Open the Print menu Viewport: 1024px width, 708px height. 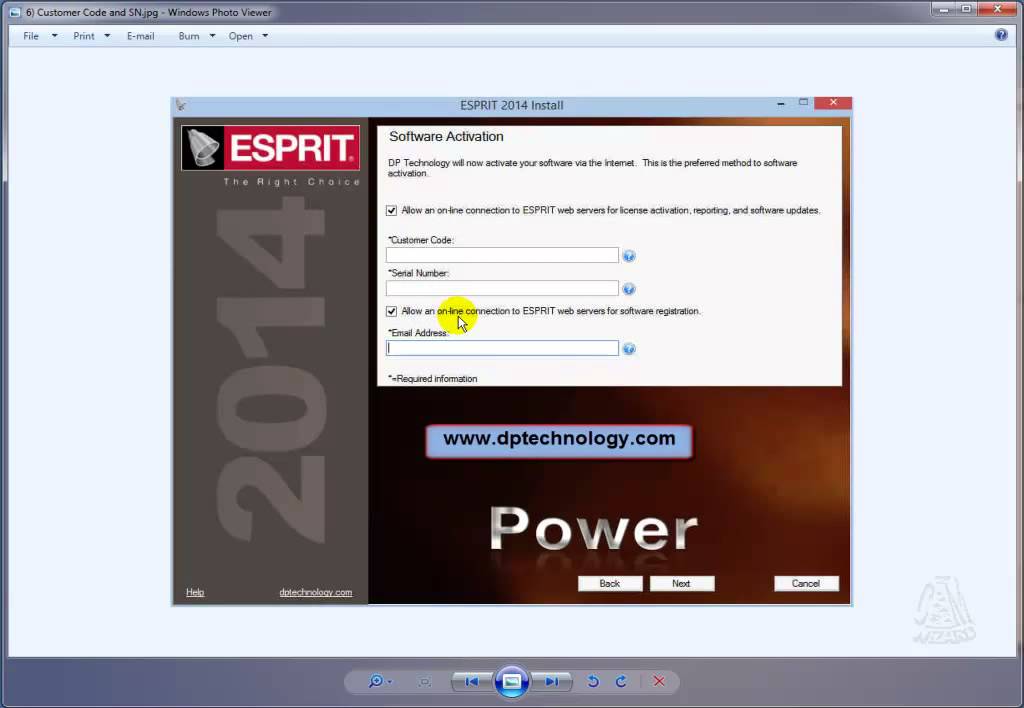pyautogui.click(x=84, y=36)
